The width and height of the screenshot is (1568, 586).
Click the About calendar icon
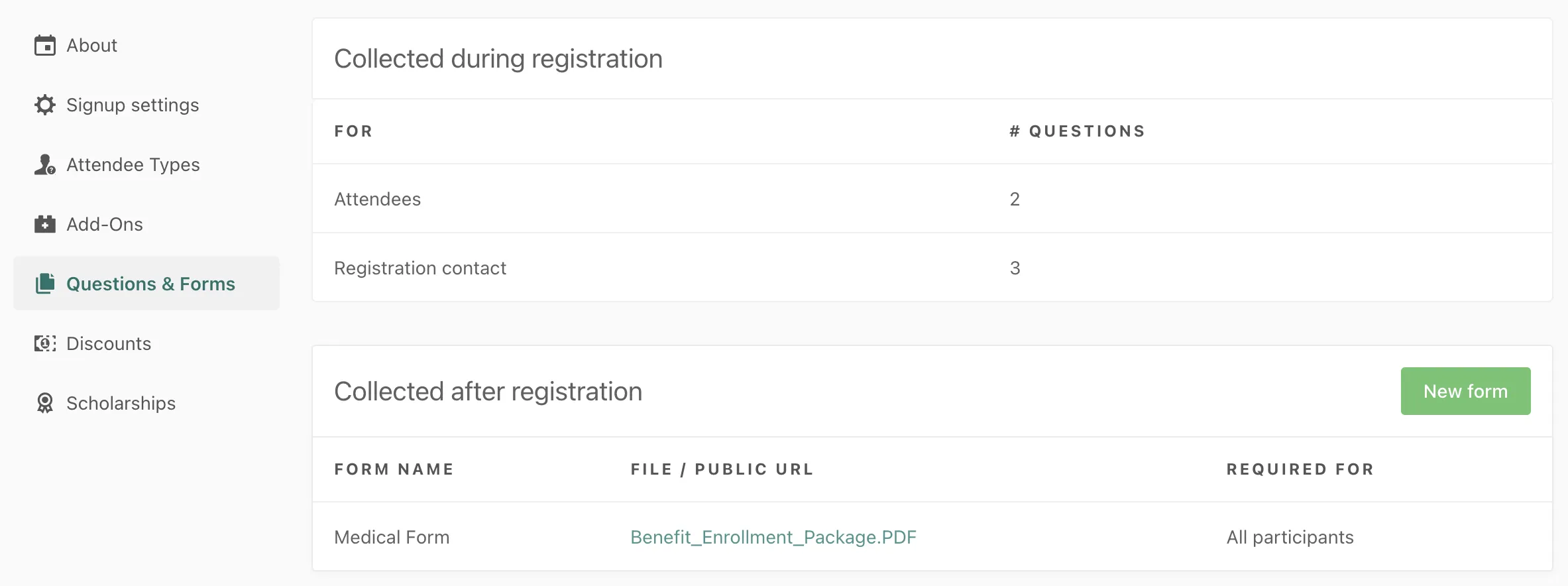pyautogui.click(x=45, y=46)
